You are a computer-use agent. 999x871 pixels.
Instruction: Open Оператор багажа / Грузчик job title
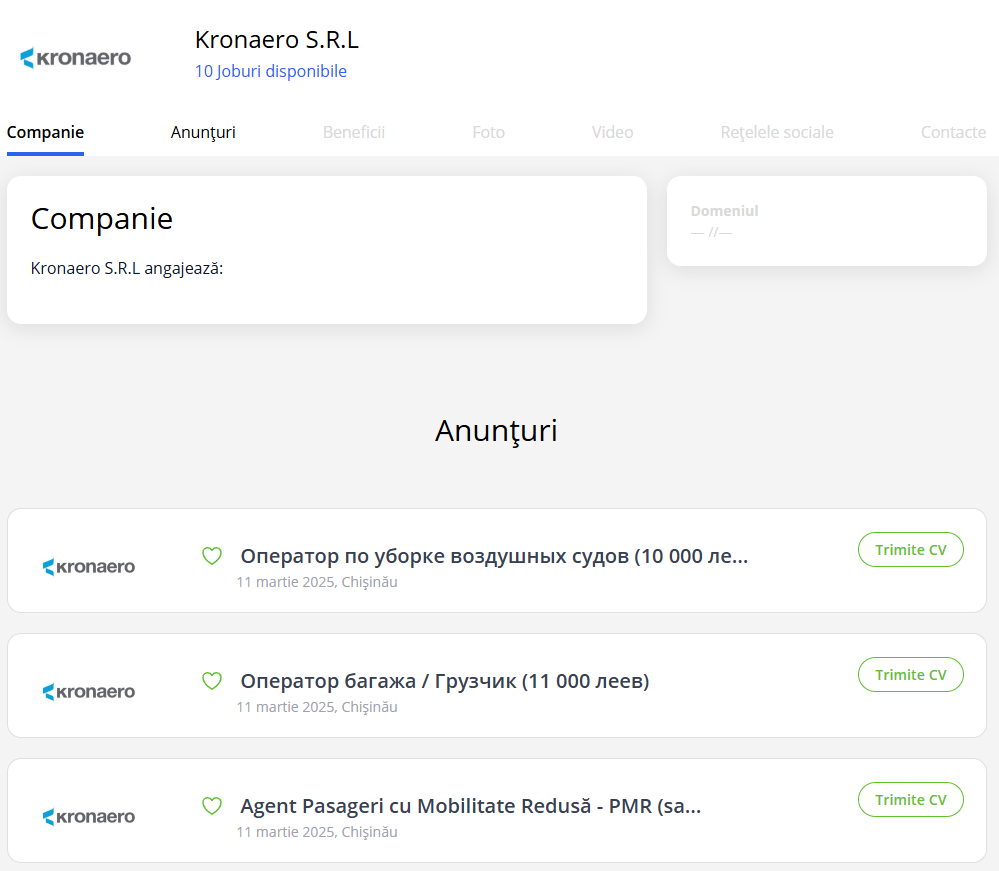[x=445, y=681]
